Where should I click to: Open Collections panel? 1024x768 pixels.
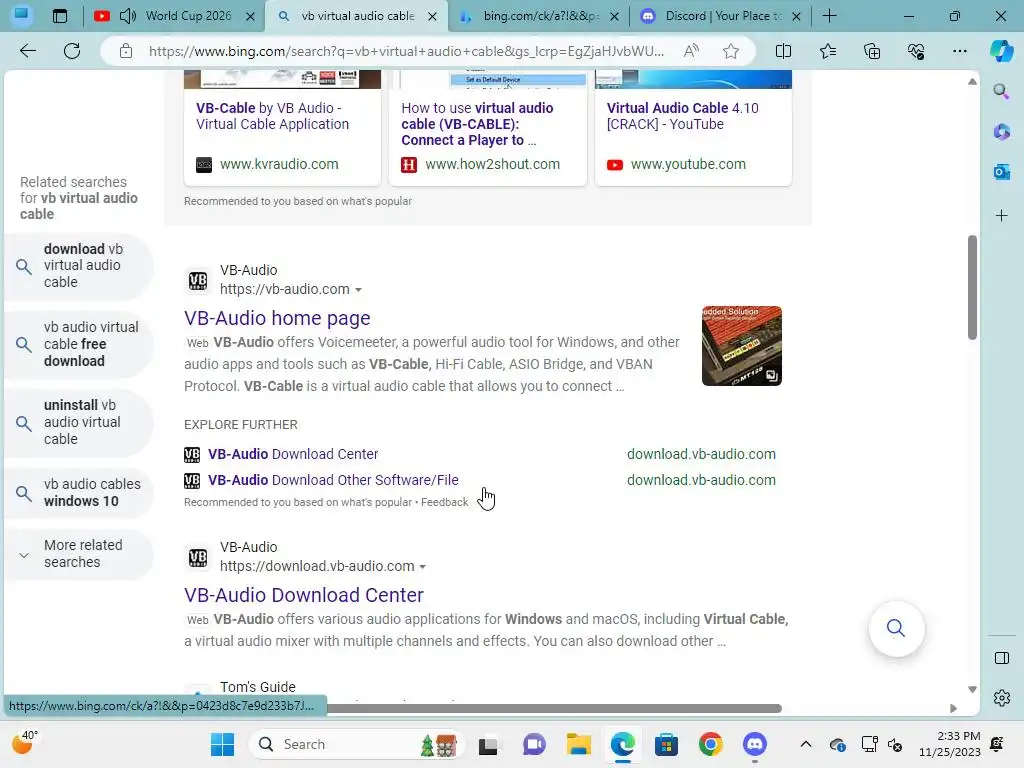click(872, 51)
